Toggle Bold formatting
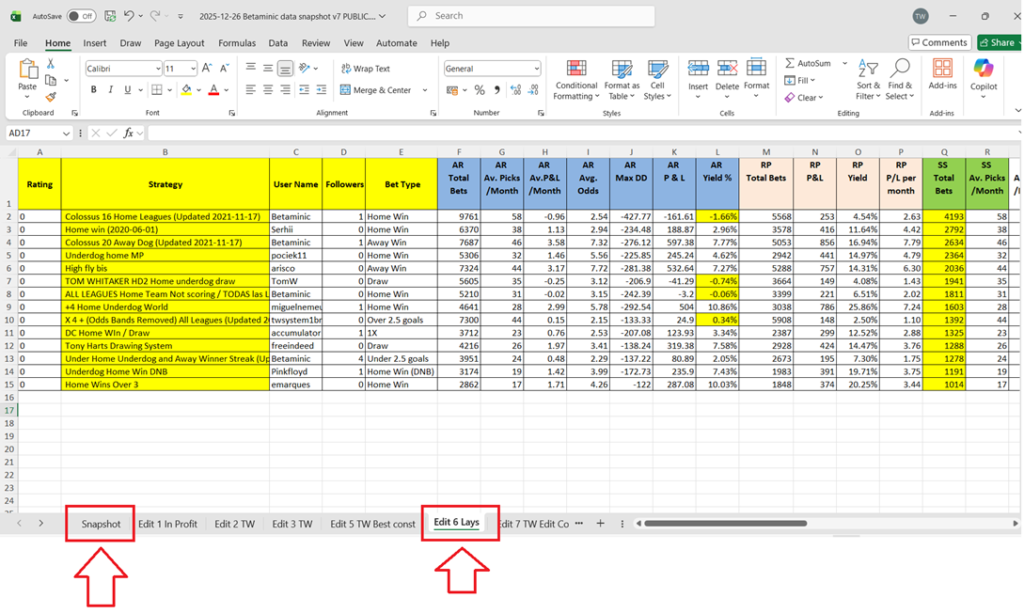The image size is (1024, 613). tap(94, 90)
